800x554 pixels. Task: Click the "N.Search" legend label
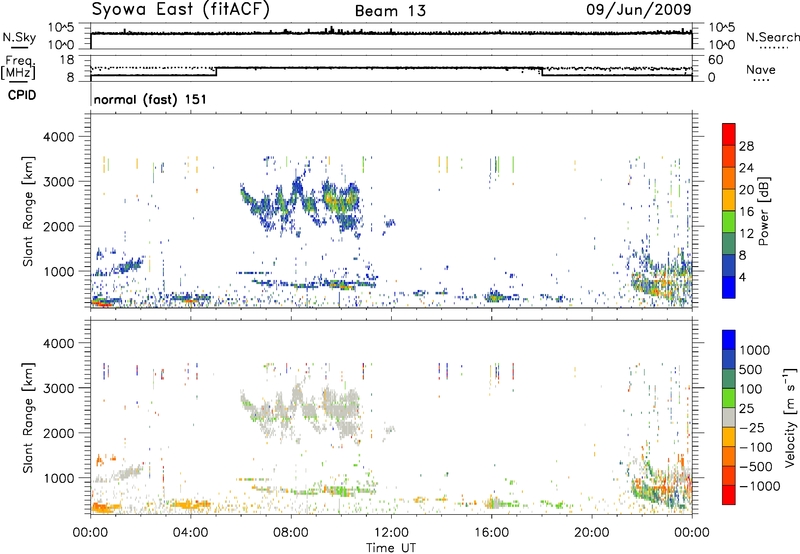point(772,37)
